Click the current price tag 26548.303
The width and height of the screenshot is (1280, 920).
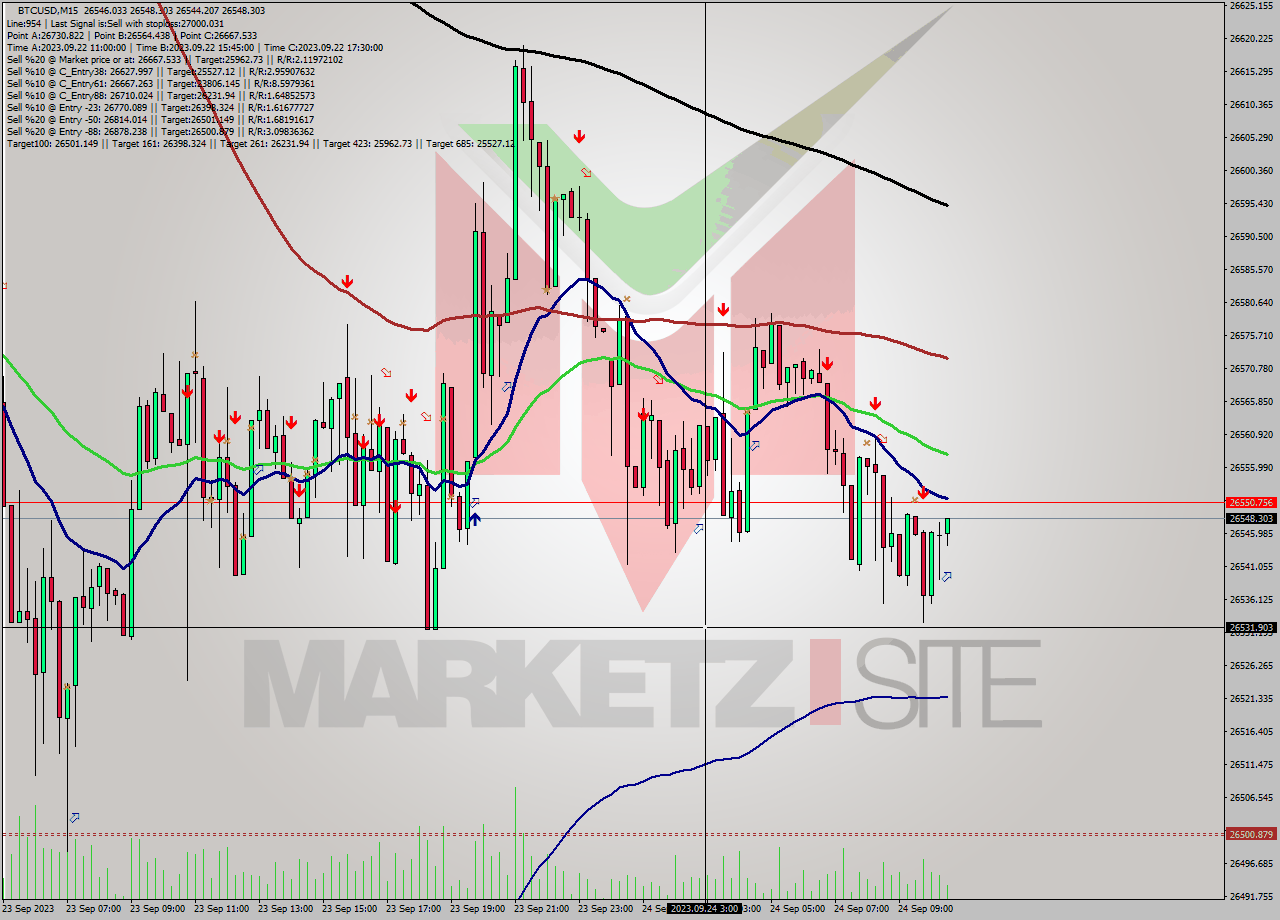click(1251, 518)
